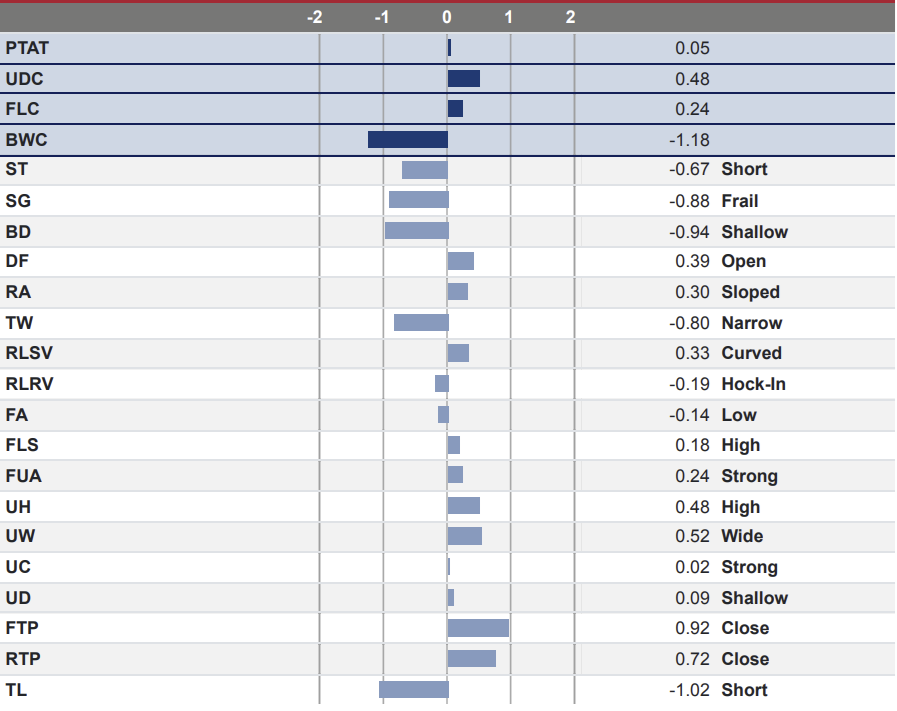Click the RA row's Sloped label

click(750, 293)
